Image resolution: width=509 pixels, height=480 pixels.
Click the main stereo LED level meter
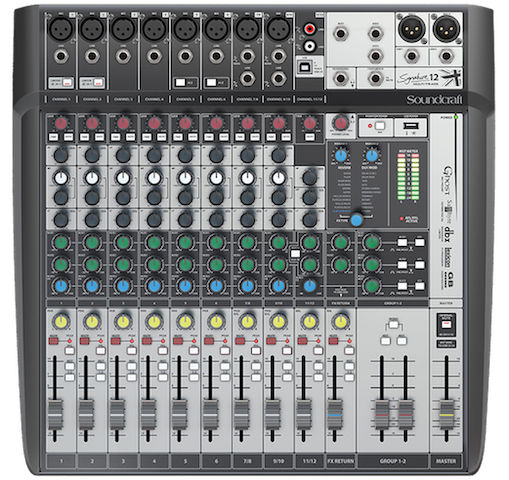pos(408,177)
